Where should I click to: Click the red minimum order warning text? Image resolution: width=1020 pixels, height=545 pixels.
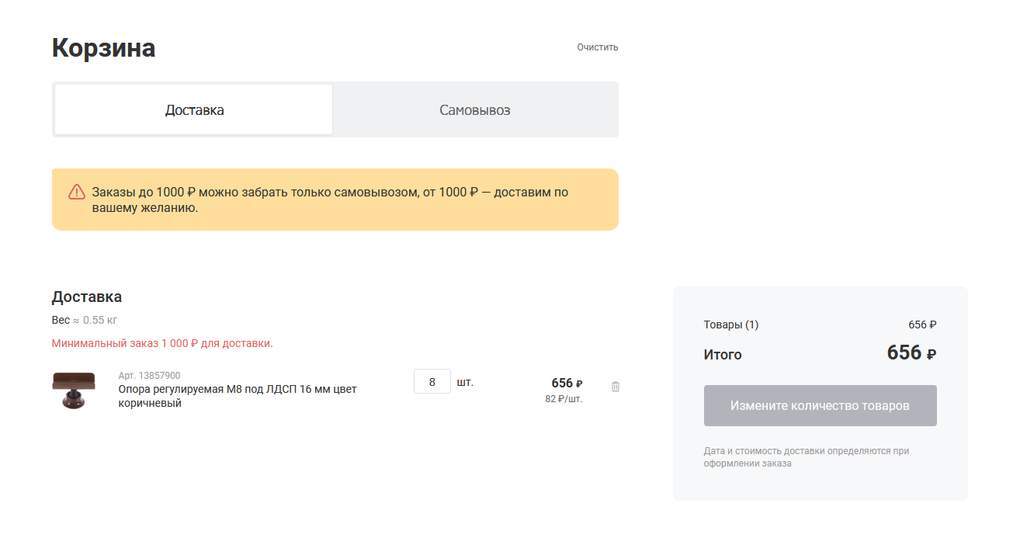tap(162, 343)
